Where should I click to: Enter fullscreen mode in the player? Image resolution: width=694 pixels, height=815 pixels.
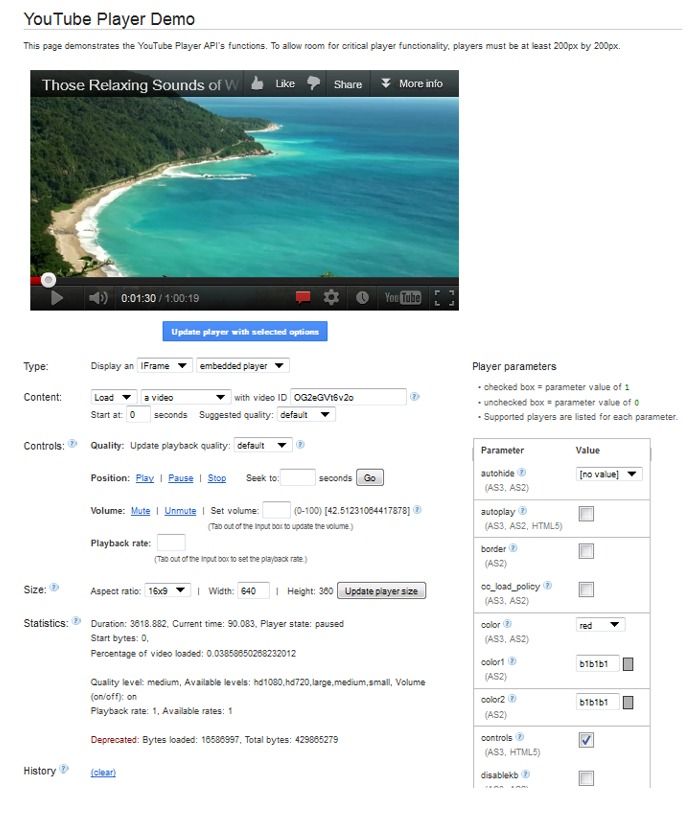[444, 298]
